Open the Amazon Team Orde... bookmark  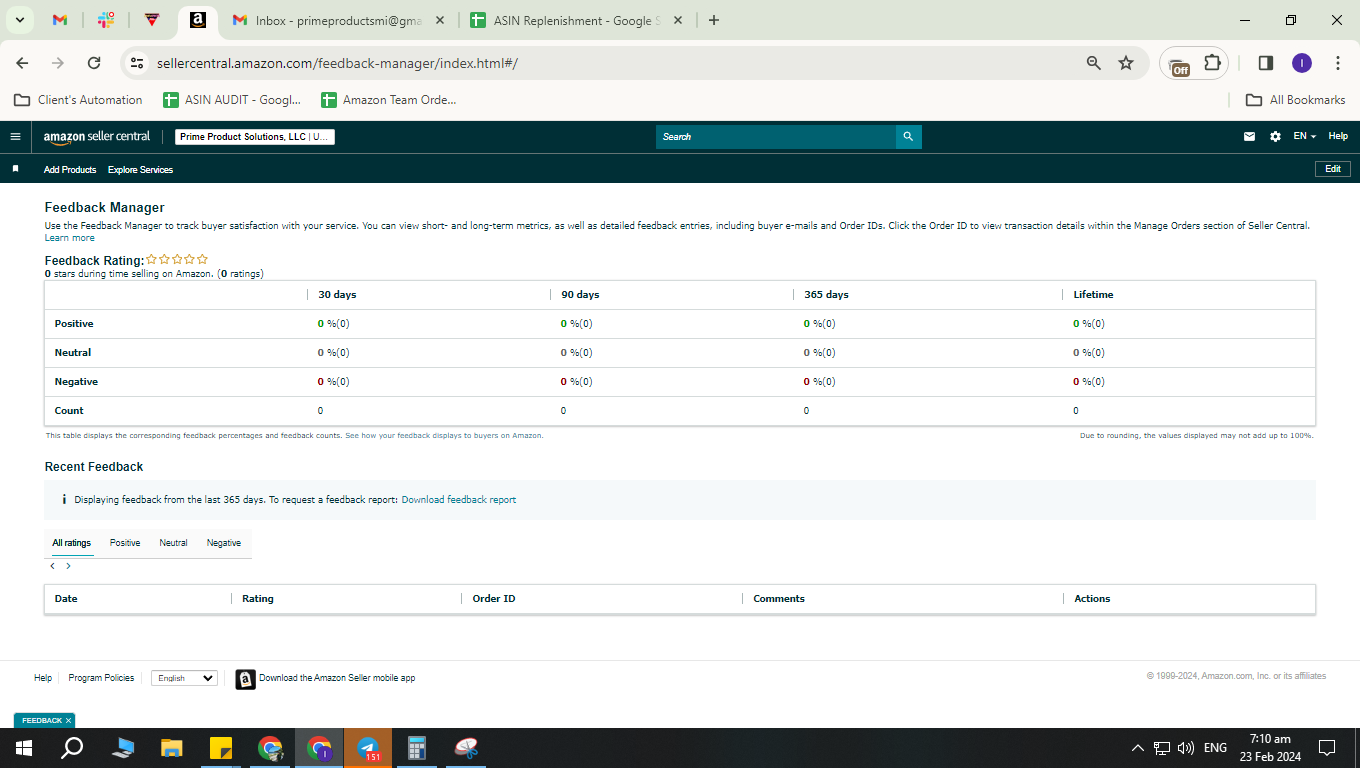[x=389, y=100]
